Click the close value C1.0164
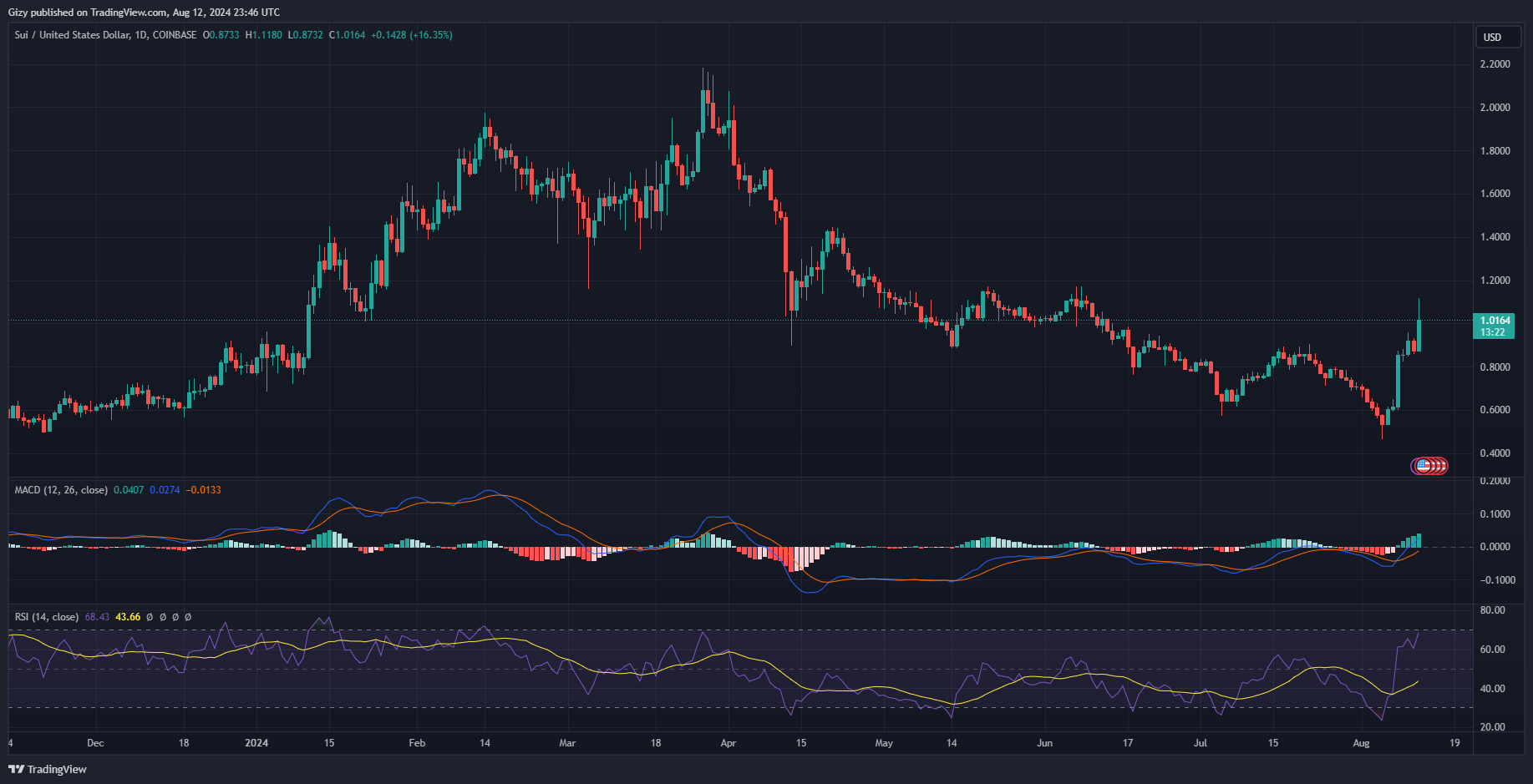The image size is (1533, 784). (347, 35)
